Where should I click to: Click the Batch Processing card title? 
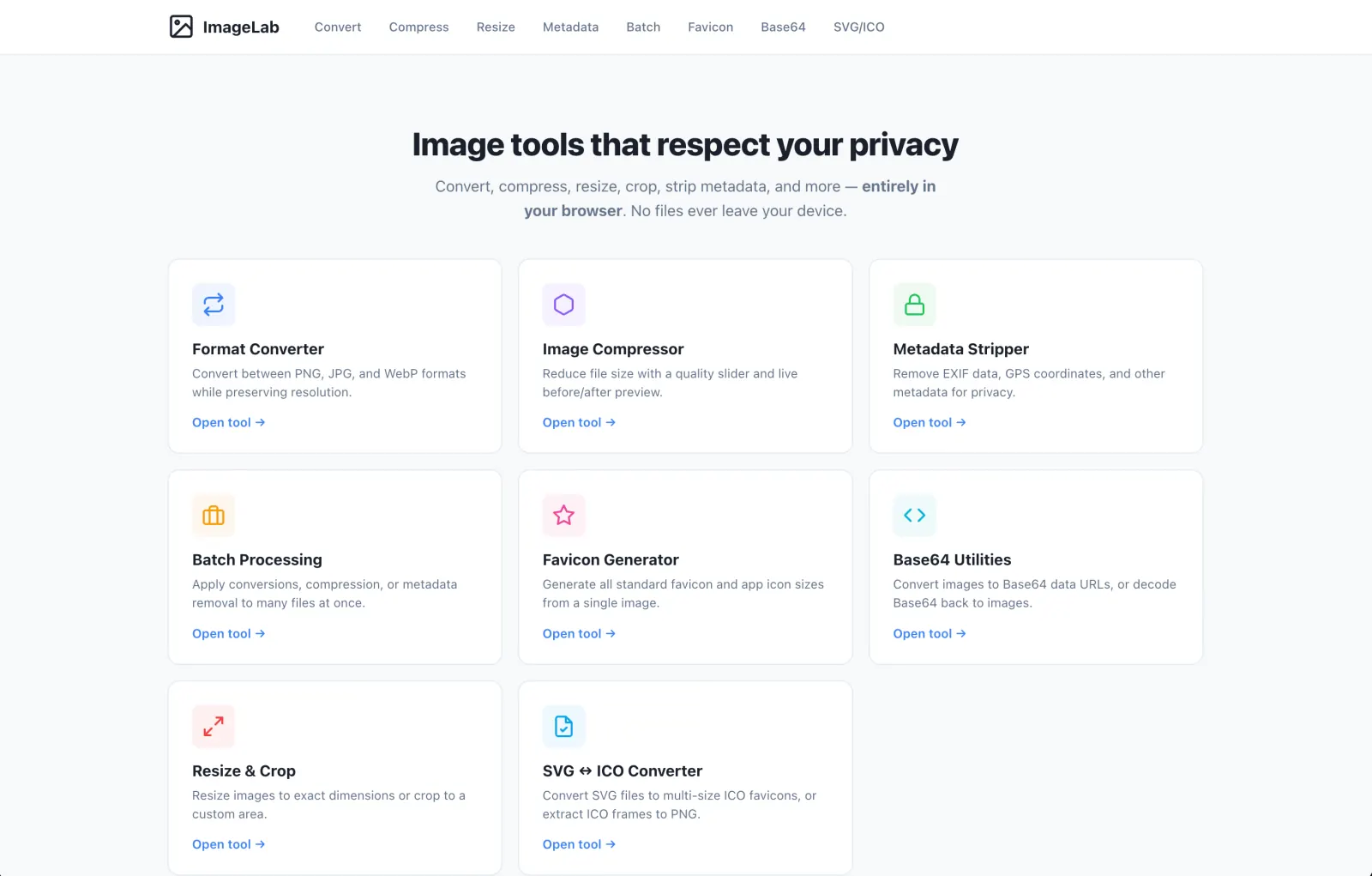tap(257, 560)
